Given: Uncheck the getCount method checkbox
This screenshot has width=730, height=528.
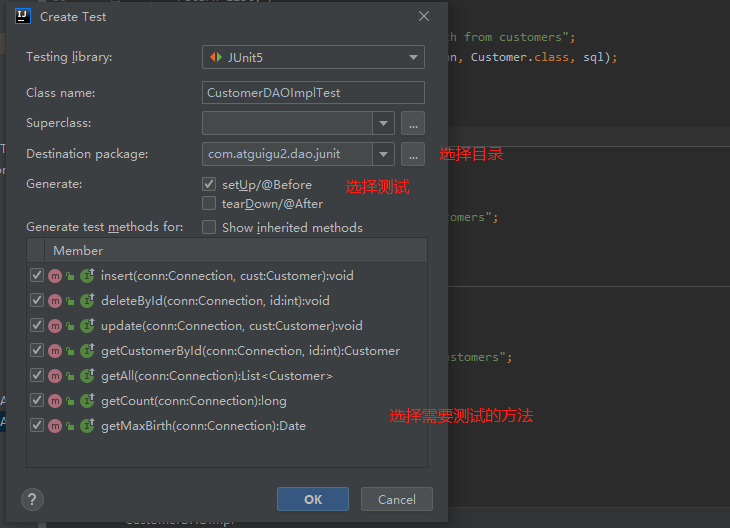Looking at the screenshot, I should [37, 400].
